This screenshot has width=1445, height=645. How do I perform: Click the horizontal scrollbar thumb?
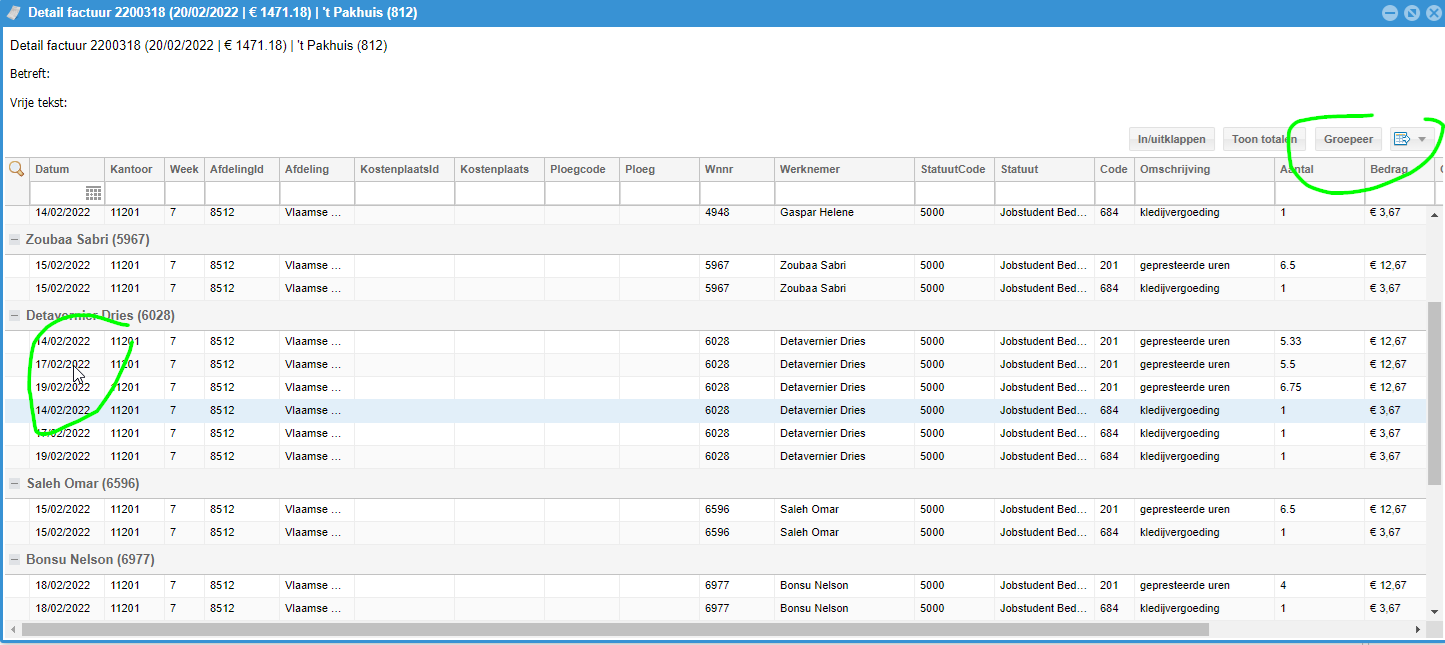(615, 630)
